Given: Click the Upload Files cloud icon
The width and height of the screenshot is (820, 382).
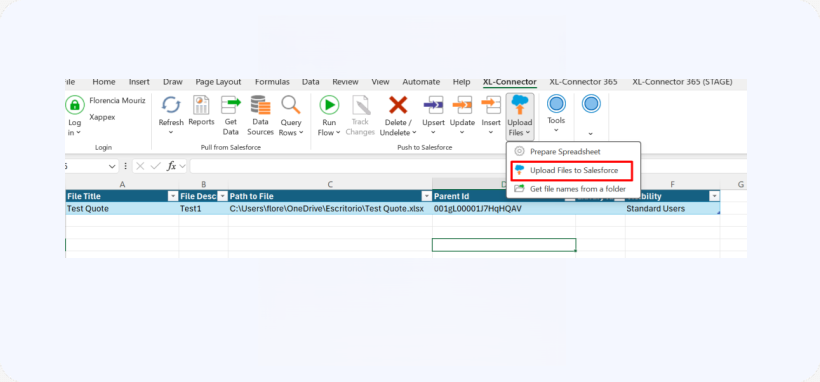Looking at the screenshot, I should point(520,105).
